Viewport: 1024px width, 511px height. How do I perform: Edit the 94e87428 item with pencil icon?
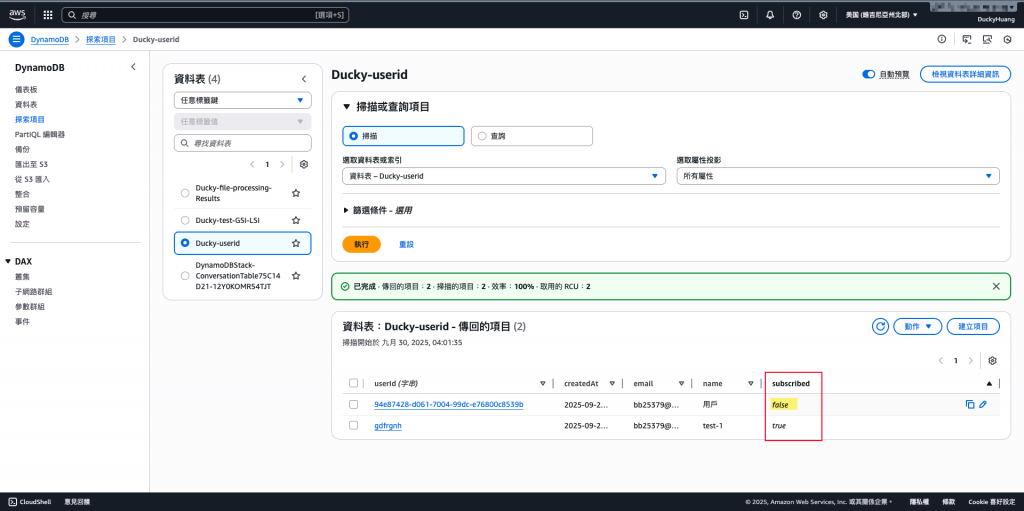pyautogui.click(x=983, y=404)
